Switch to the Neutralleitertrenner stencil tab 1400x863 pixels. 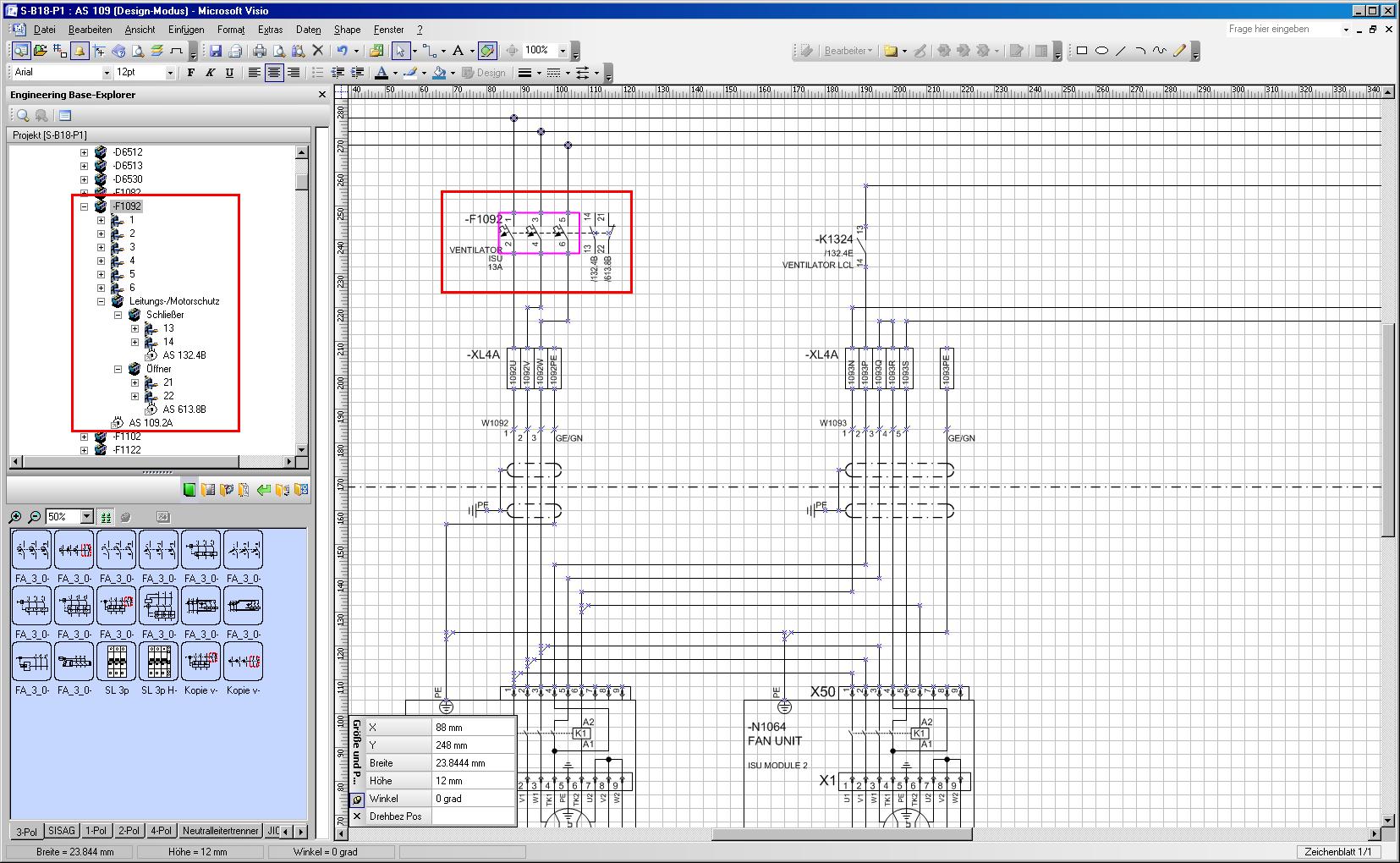coord(220,831)
